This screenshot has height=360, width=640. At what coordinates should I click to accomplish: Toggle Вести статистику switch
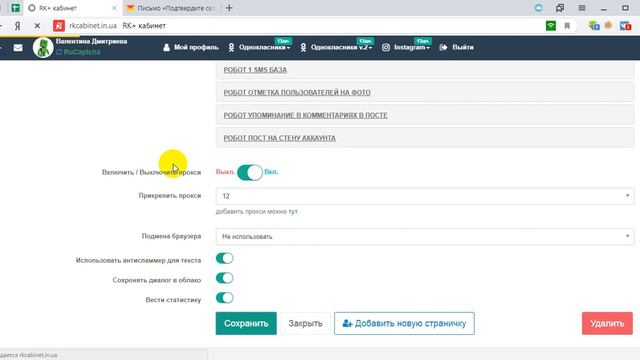click(224, 298)
